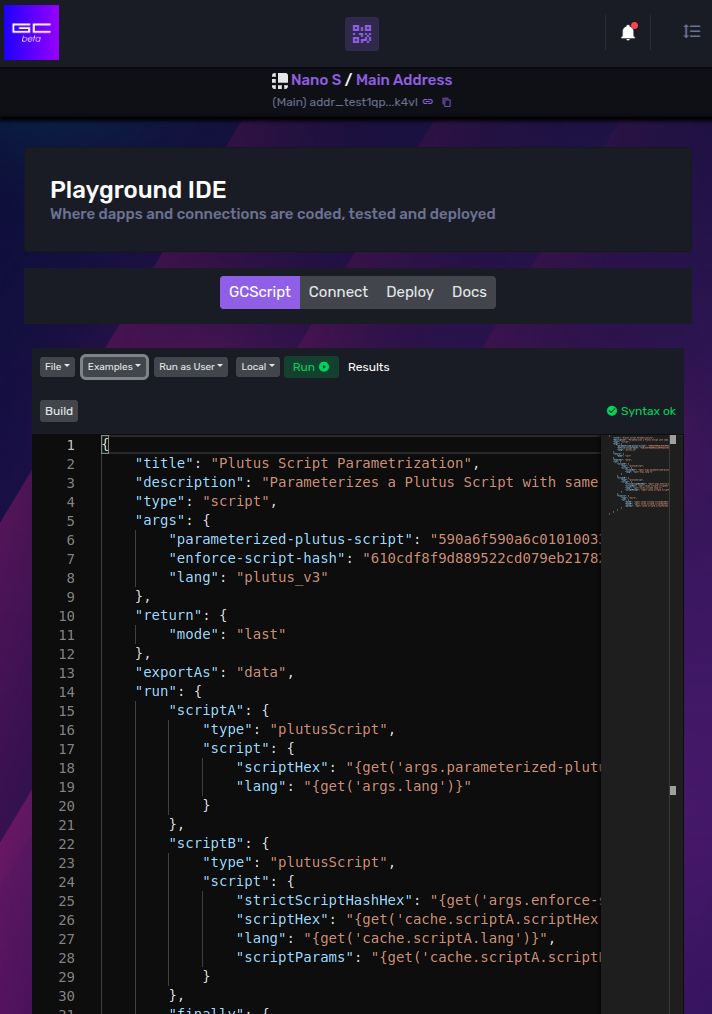
Task: Open the QR code scanner icon
Action: (x=361, y=34)
